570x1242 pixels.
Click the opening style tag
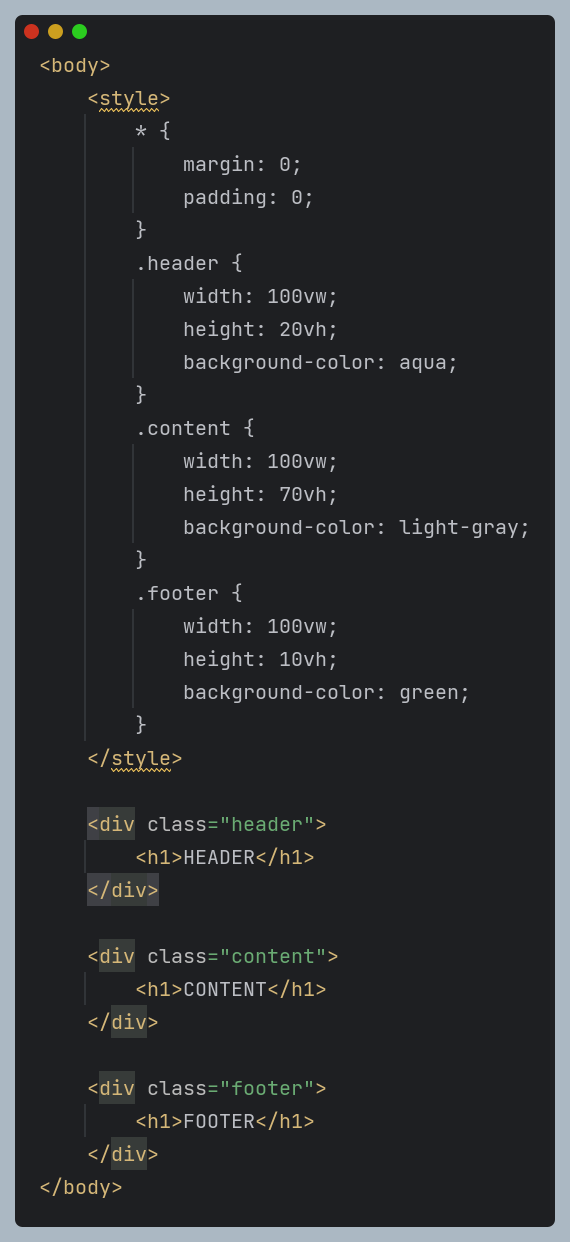(x=129, y=99)
